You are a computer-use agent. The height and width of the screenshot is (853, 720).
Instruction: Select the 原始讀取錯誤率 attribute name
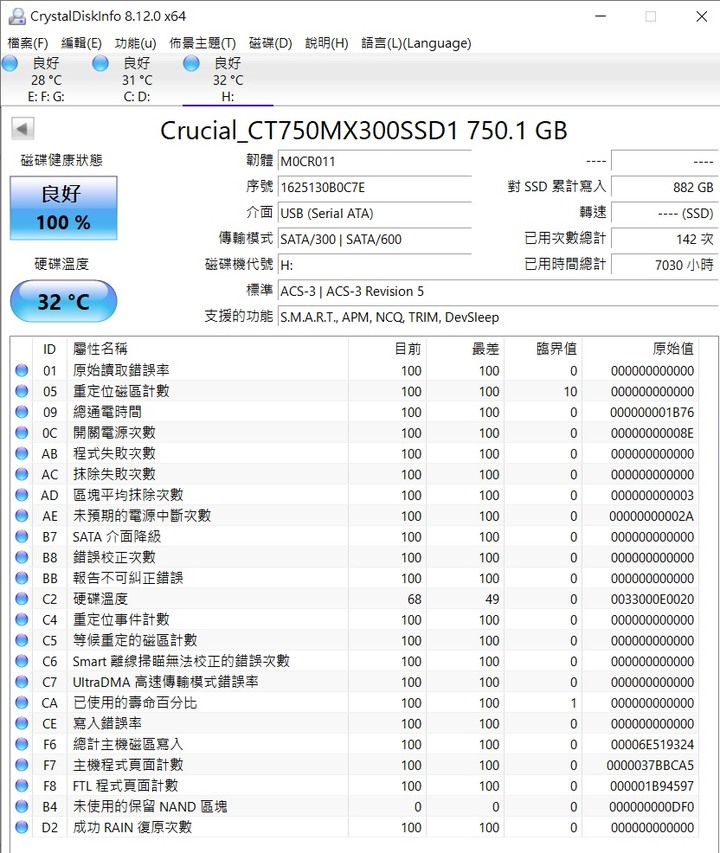121,370
